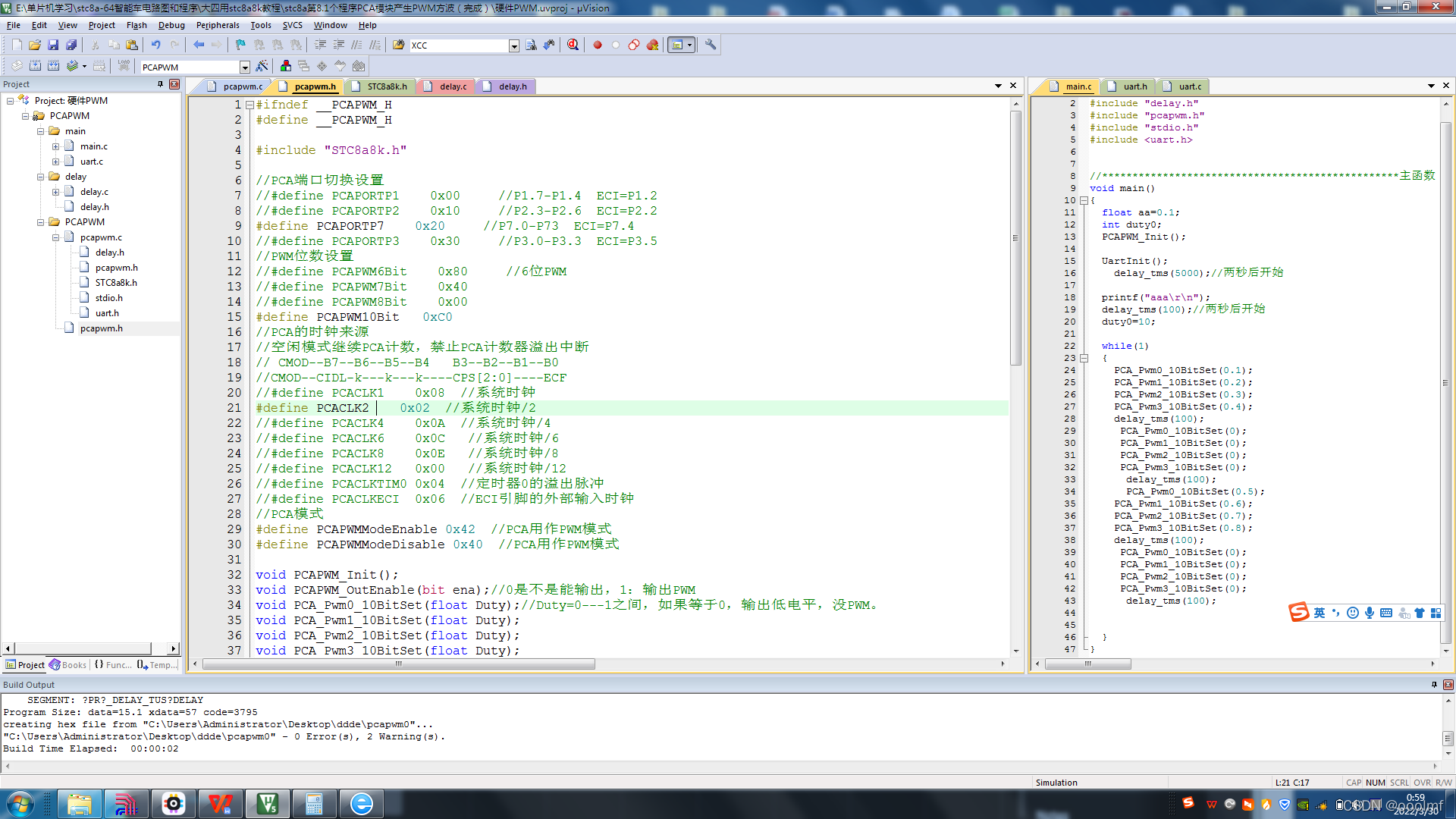The width and height of the screenshot is (1456, 819).
Task: Save all files icon
Action: 71,45
